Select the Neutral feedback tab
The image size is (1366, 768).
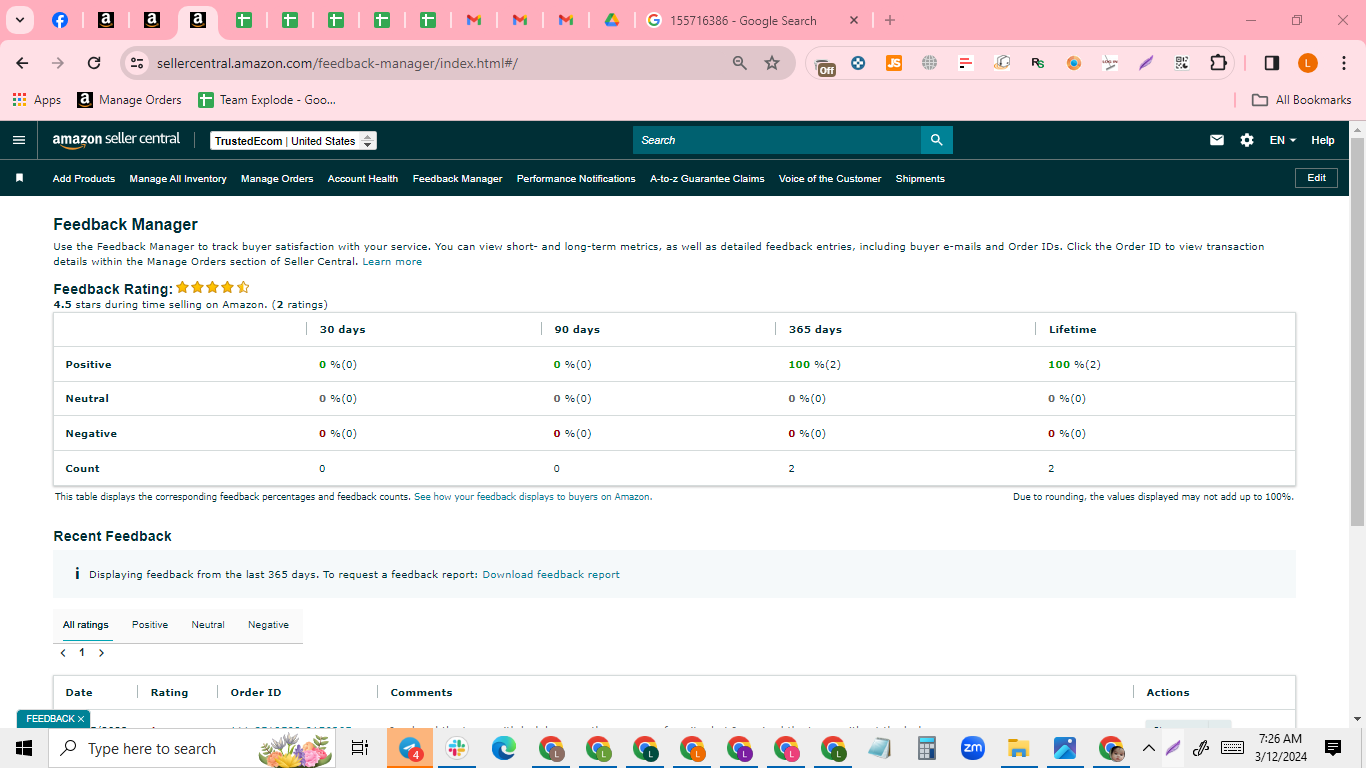tap(208, 625)
